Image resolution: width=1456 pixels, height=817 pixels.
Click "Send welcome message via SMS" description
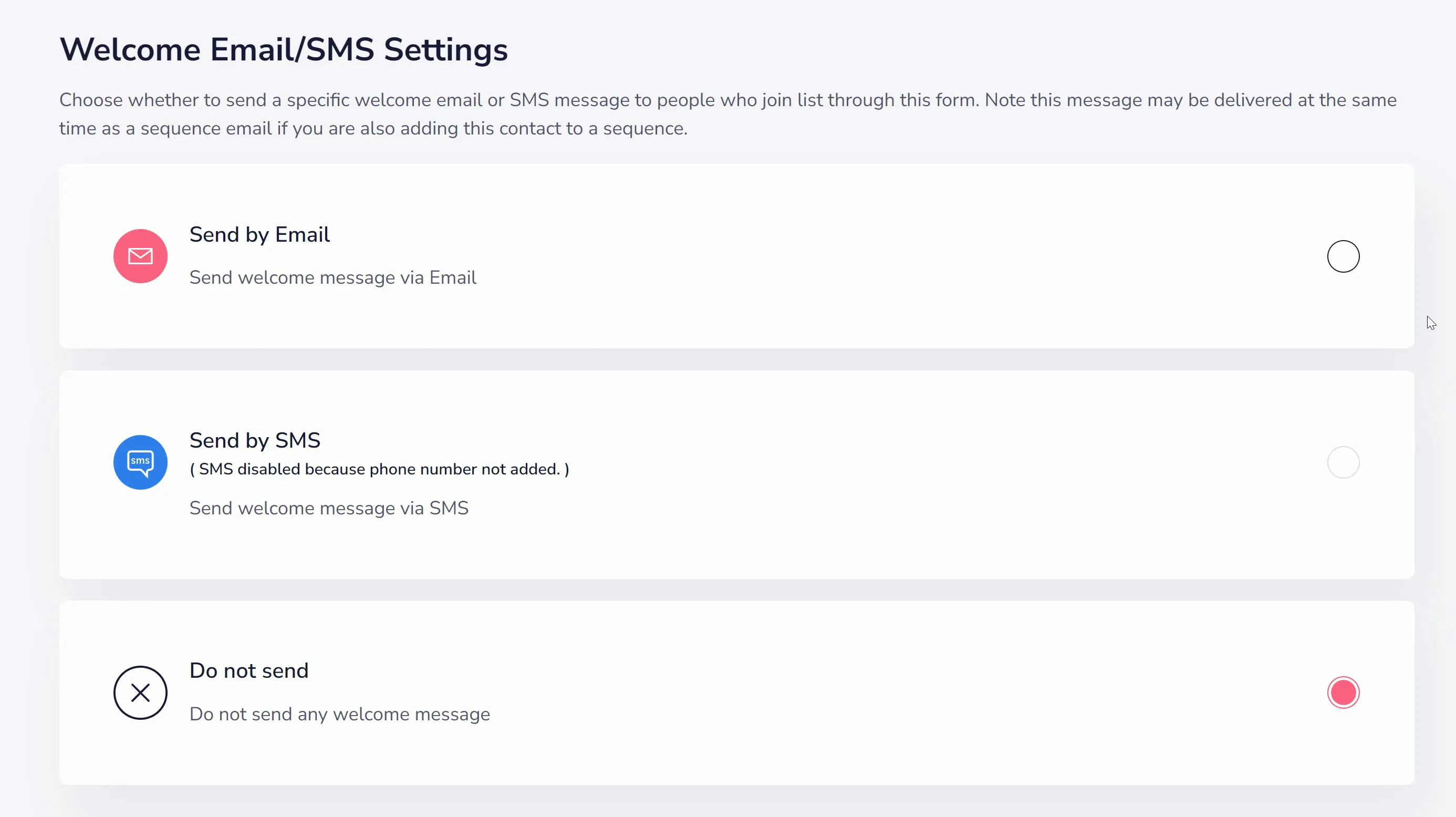[329, 508]
